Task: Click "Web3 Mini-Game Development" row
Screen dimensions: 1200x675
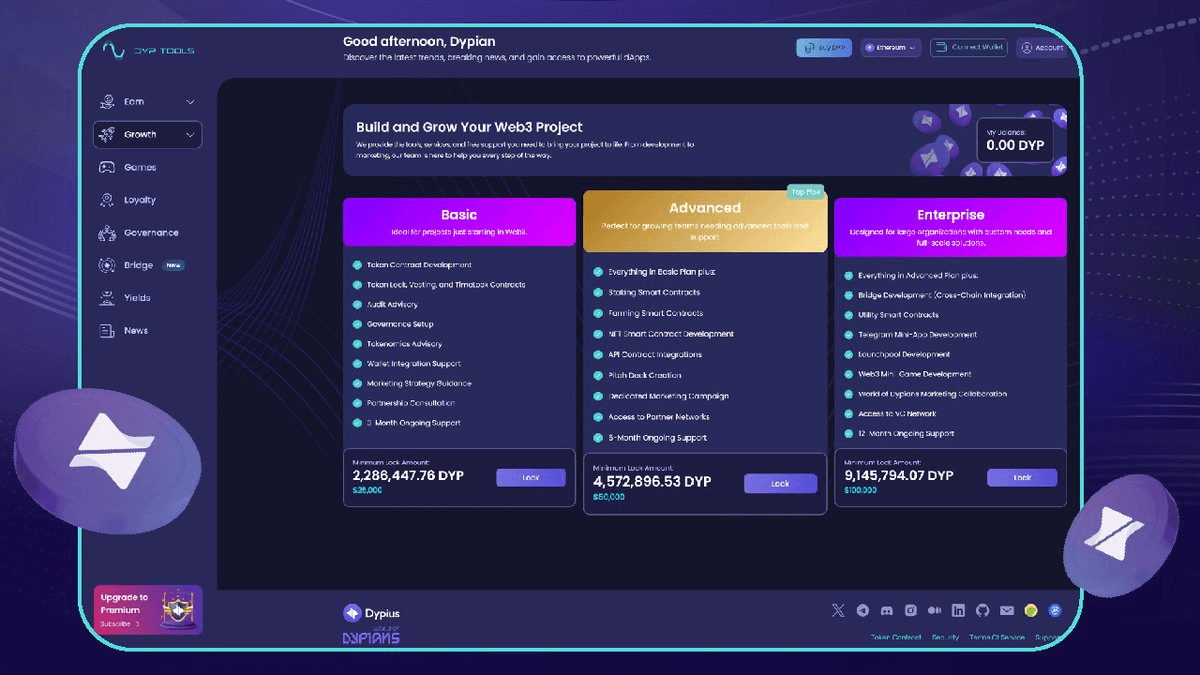Action: point(915,374)
